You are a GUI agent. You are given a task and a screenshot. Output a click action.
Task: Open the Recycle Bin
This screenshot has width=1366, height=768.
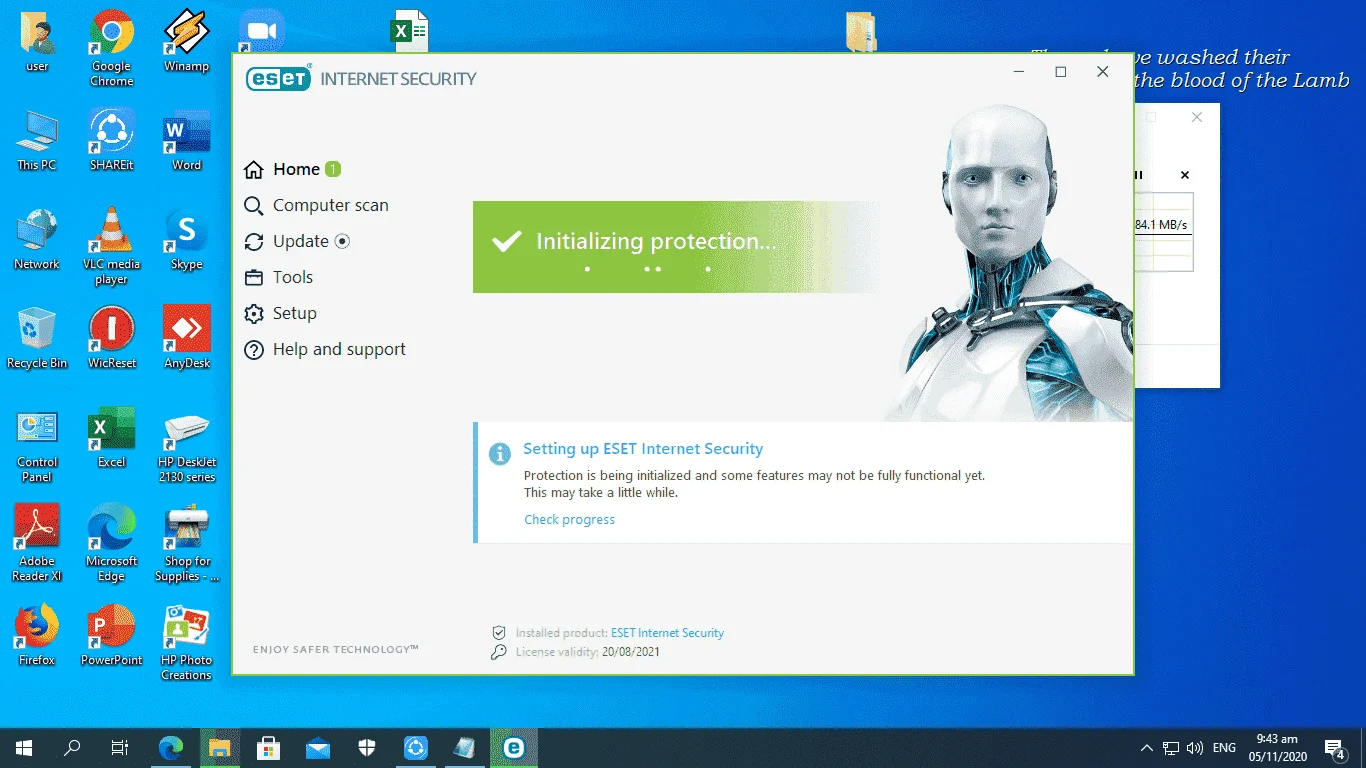pos(37,338)
